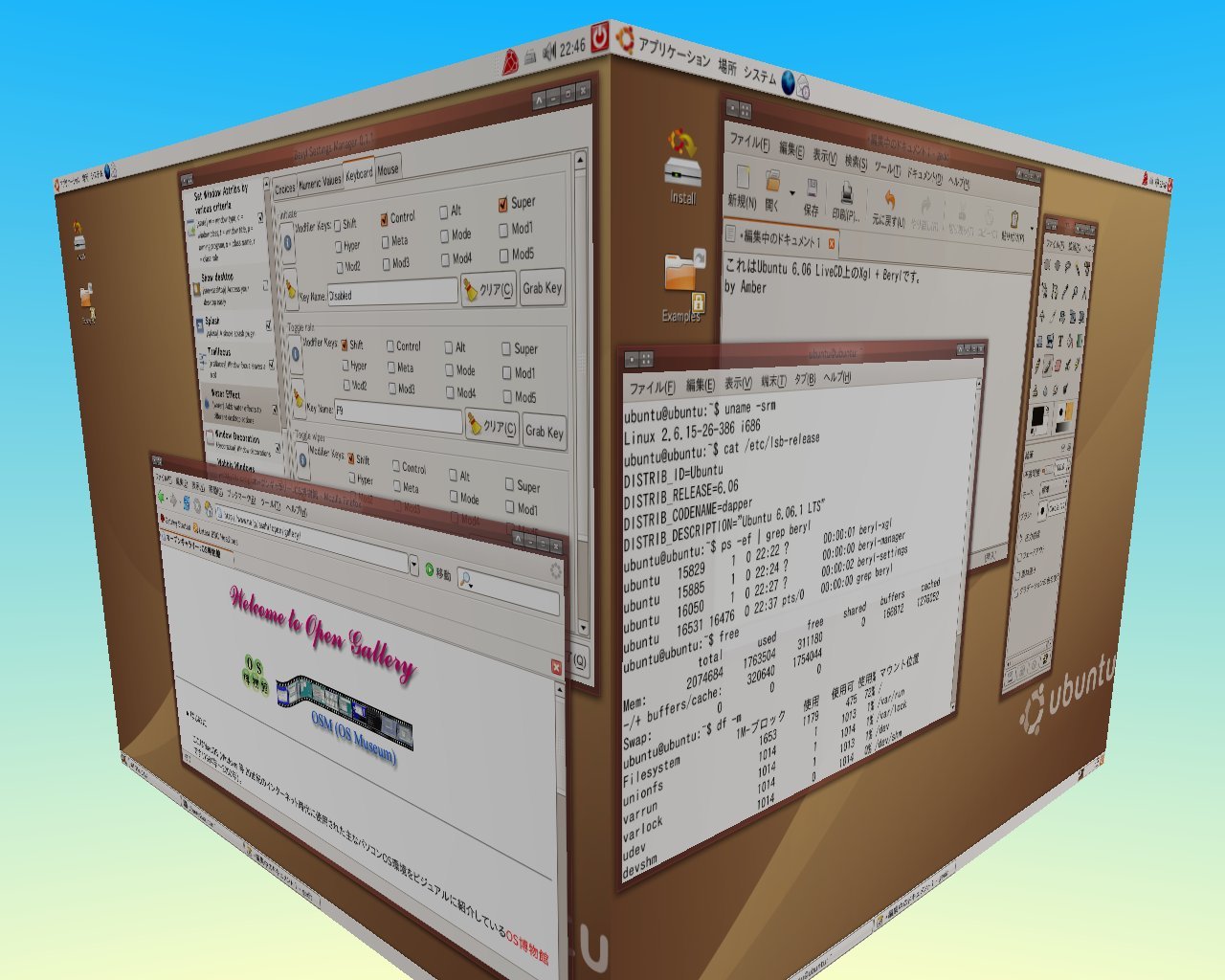Click the red power button in top panel
Screen dimensions: 1225x980
coord(599,39)
